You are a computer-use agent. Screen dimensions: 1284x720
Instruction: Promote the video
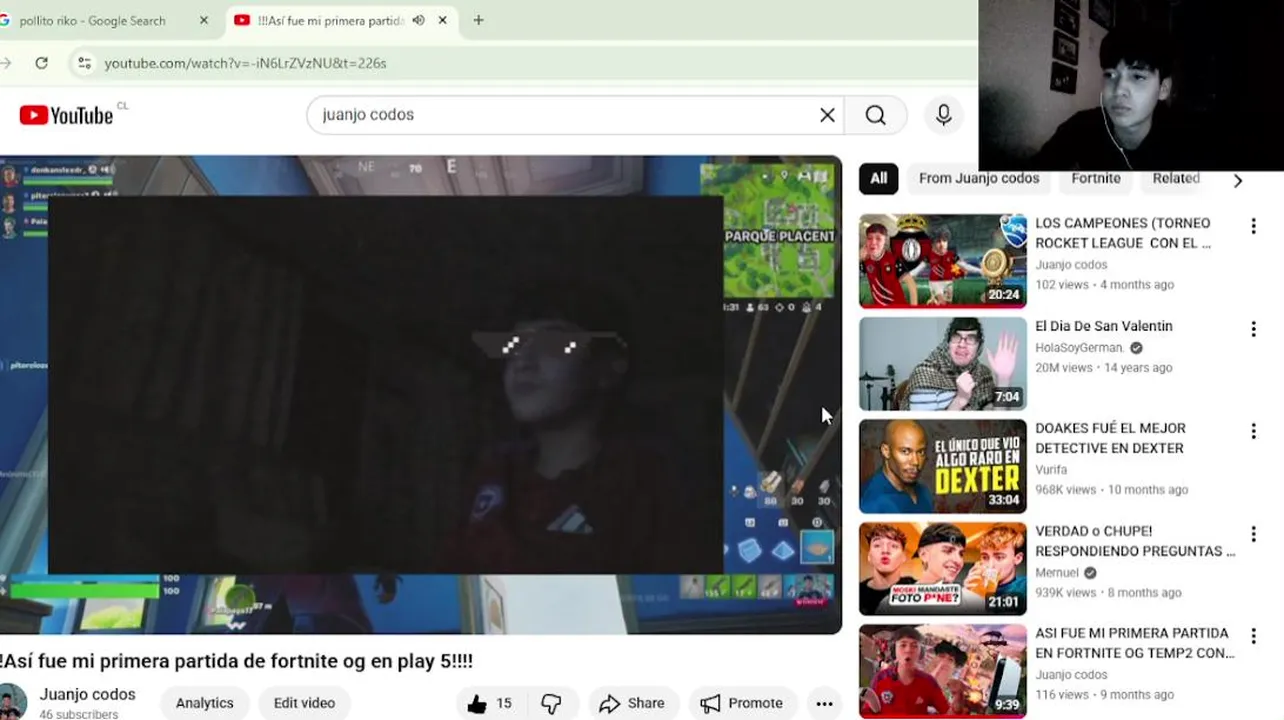(741, 703)
